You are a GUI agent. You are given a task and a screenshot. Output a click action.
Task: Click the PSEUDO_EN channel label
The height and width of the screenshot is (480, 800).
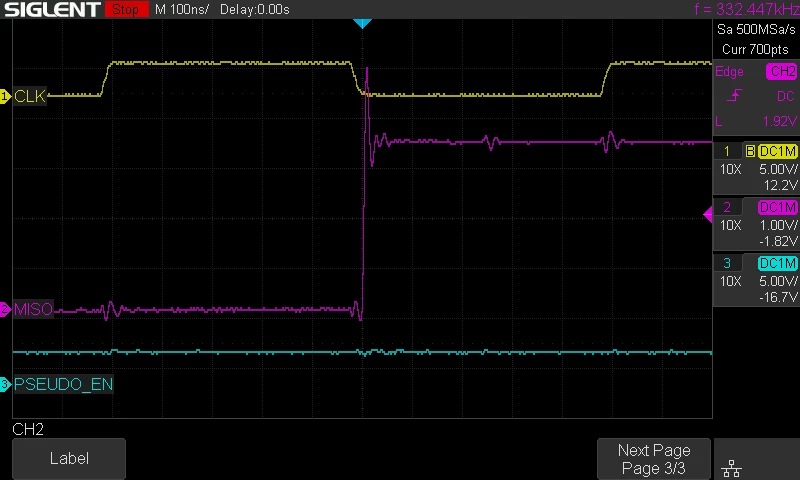[x=63, y=384]
